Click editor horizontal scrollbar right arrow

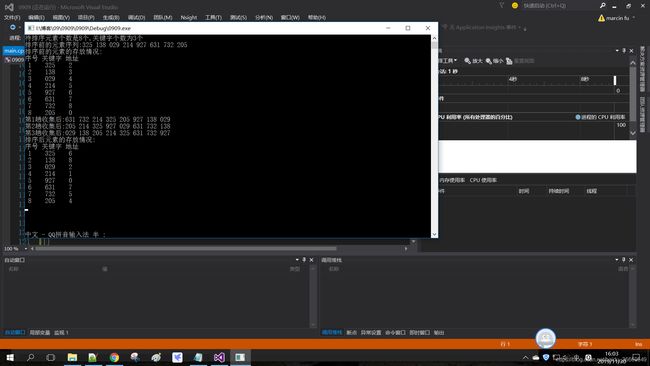point(406,249)
